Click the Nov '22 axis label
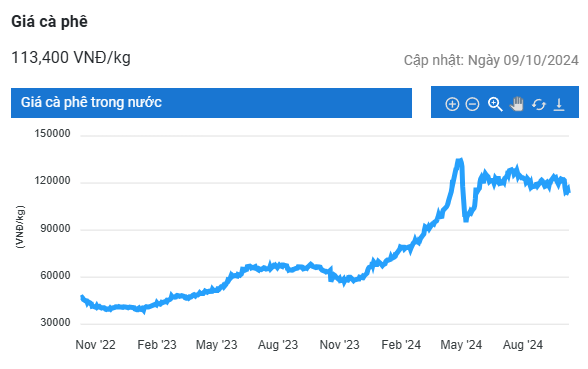588x369 pixels. 95,345
